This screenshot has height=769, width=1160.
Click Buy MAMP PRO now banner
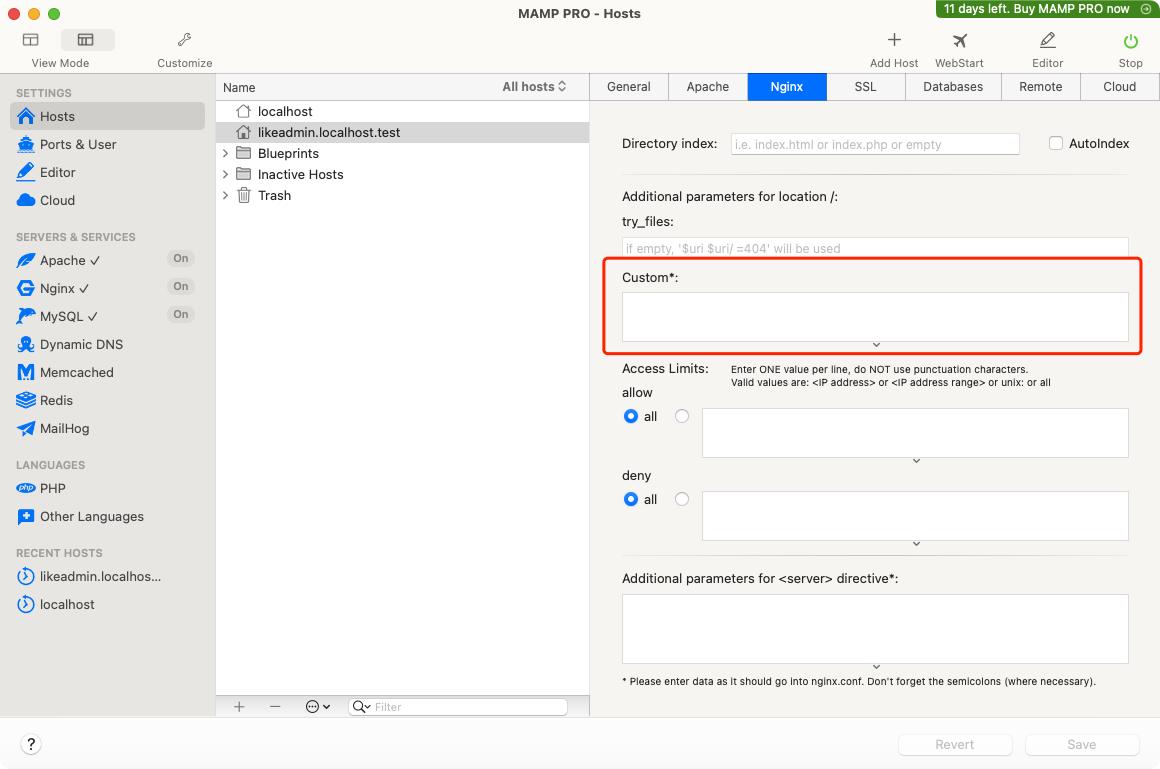1046,9
